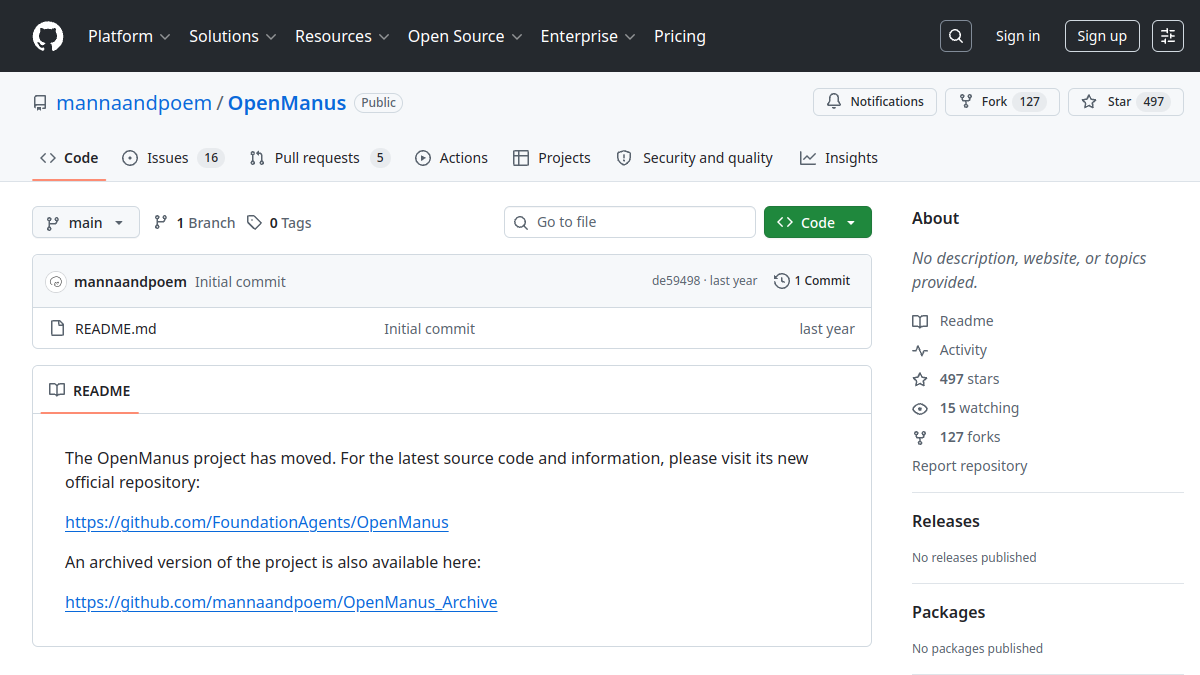The height and width of the screenshot is (675, 1200).
Task: Click the Notifications button
Action: 875,102
